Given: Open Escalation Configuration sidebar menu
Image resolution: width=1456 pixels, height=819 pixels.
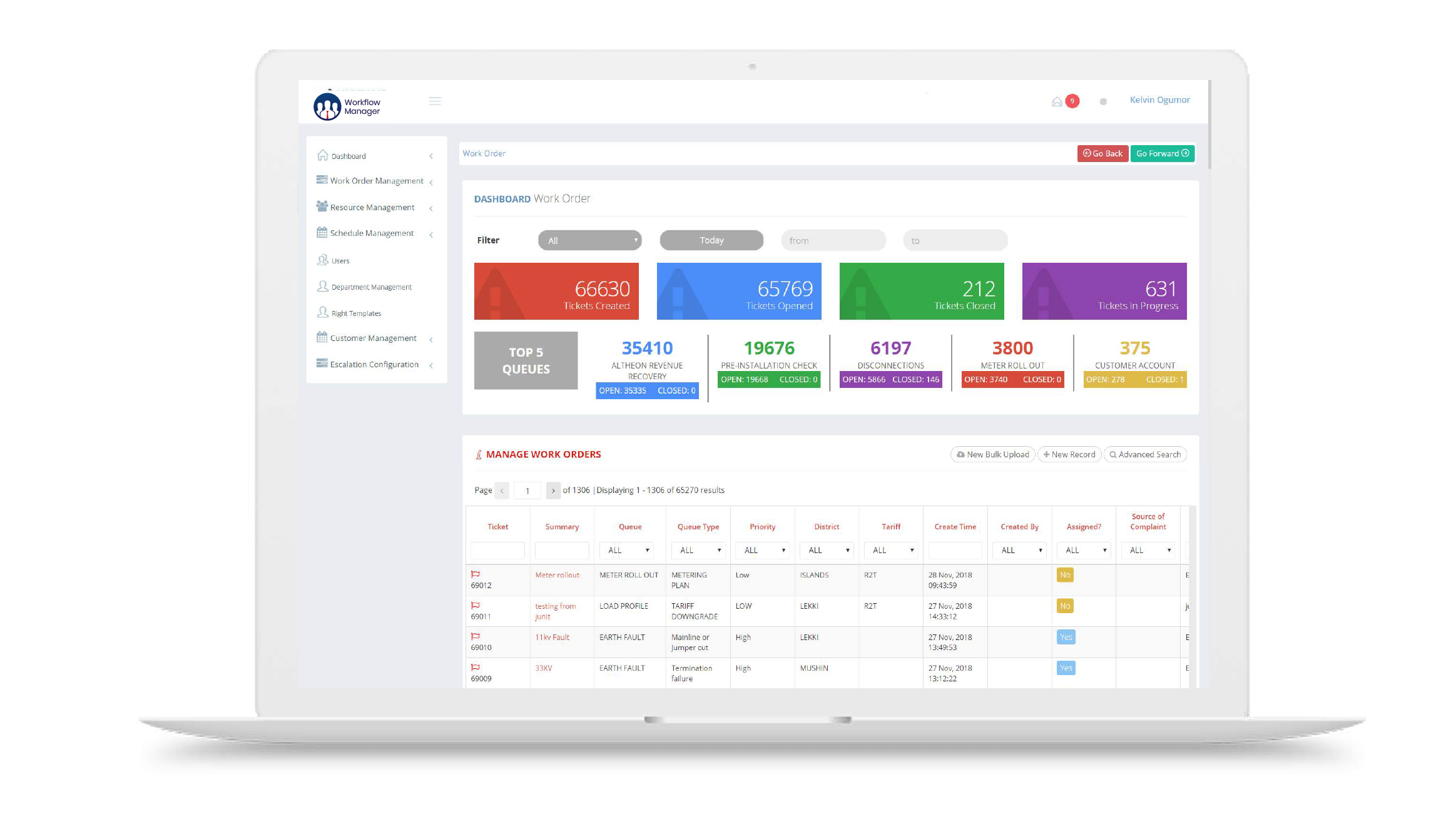Looking at the screenshot, I should pos(374,364).
